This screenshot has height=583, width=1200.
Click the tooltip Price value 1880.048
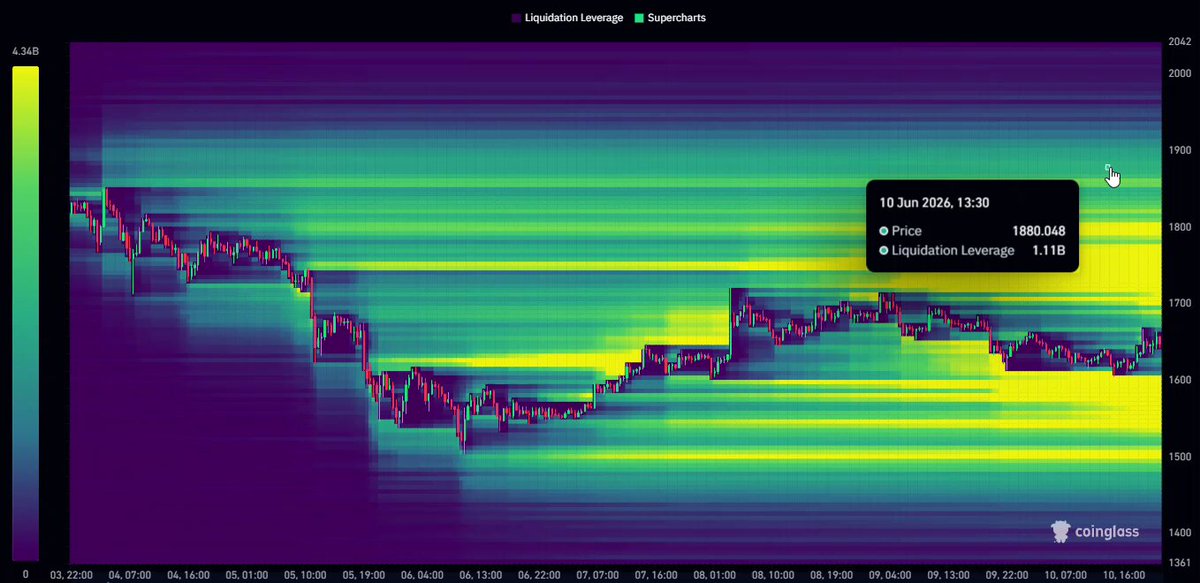pyautogui.click(x=1040, y=231)
